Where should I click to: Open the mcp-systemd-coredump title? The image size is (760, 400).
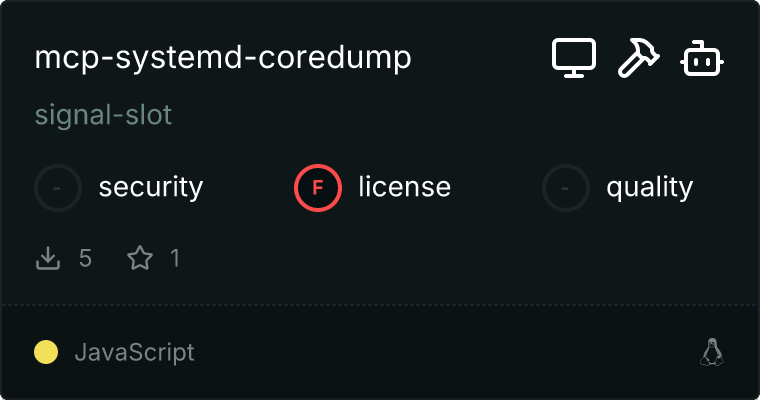tap(223, 58)
